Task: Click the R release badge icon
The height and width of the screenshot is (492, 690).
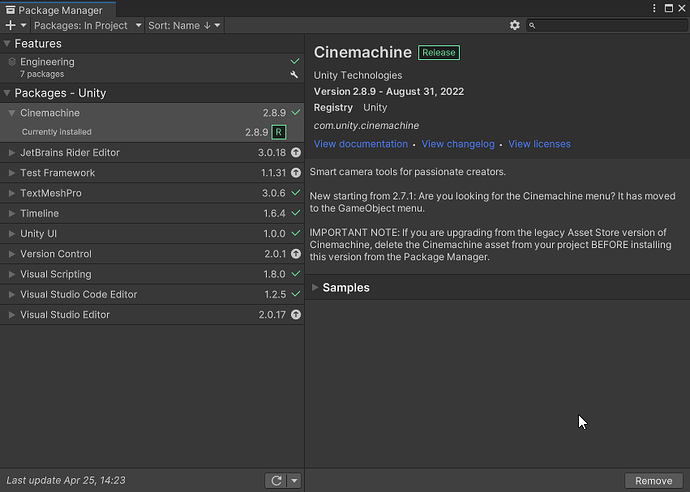Action: [279, 132]
